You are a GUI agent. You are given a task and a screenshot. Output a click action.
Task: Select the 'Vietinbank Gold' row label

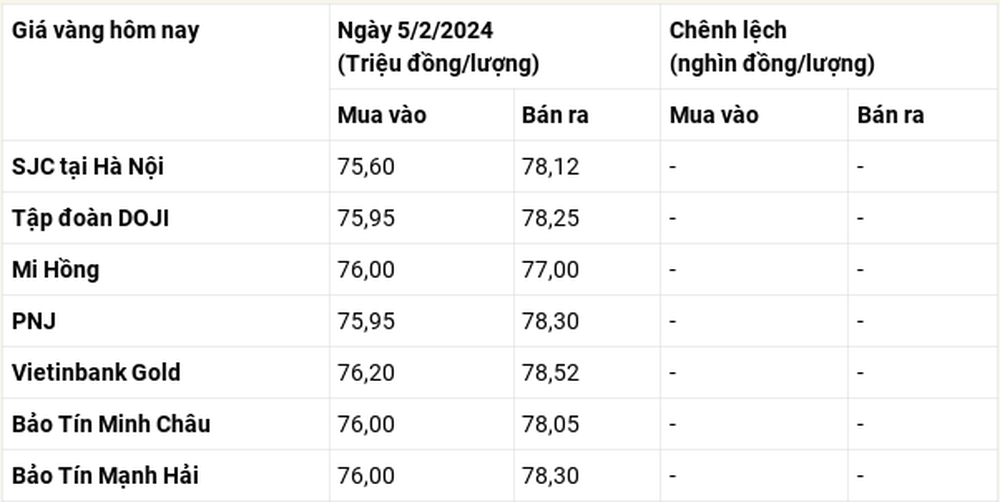point(96,373)
